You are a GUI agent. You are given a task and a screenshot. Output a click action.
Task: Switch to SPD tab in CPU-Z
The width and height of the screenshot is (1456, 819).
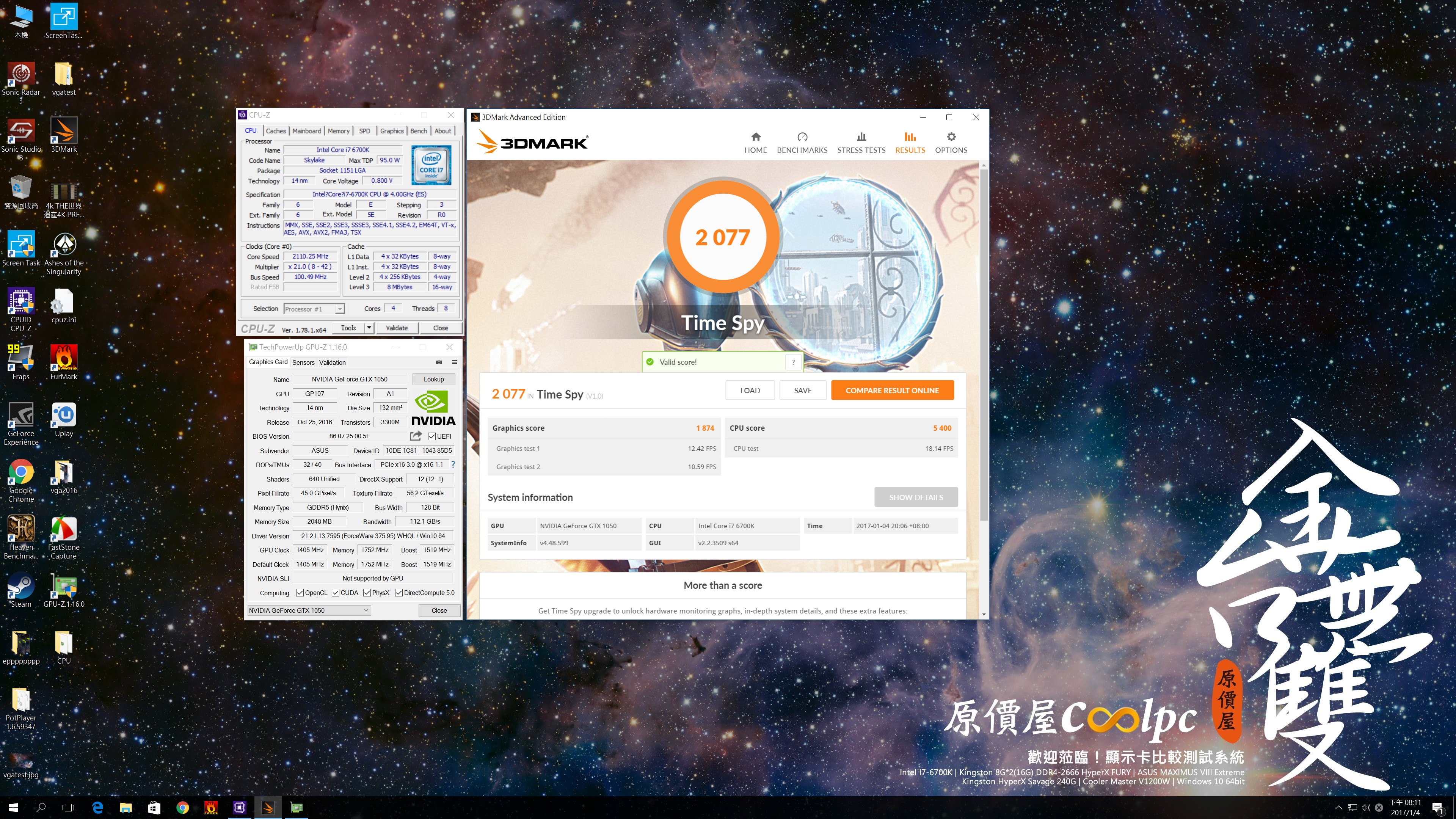tap(364, 130)
